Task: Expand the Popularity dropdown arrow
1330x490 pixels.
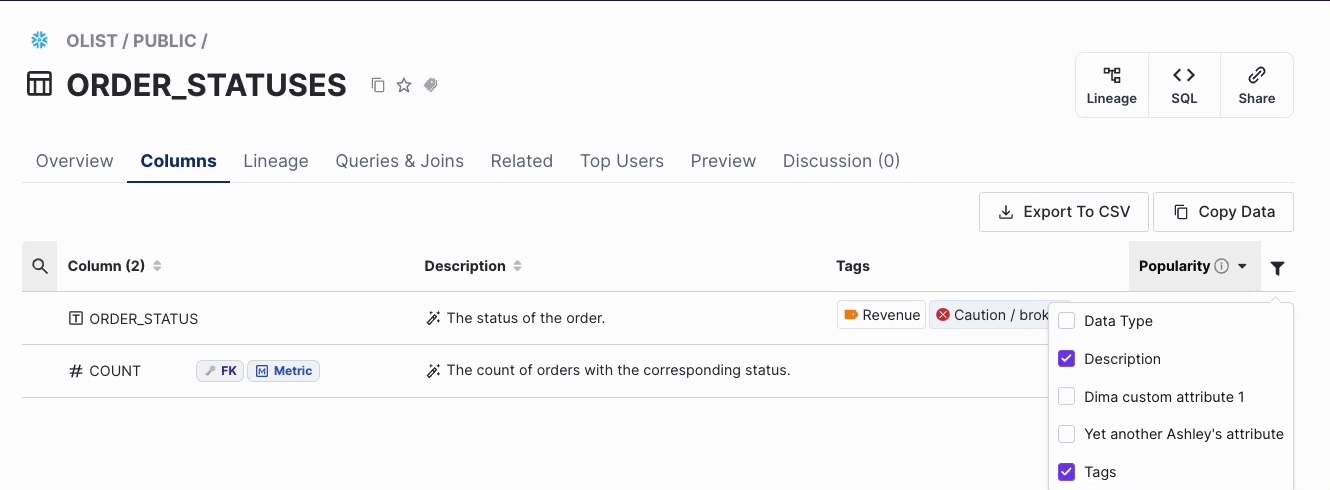Action: click(x=1242, y=266)
